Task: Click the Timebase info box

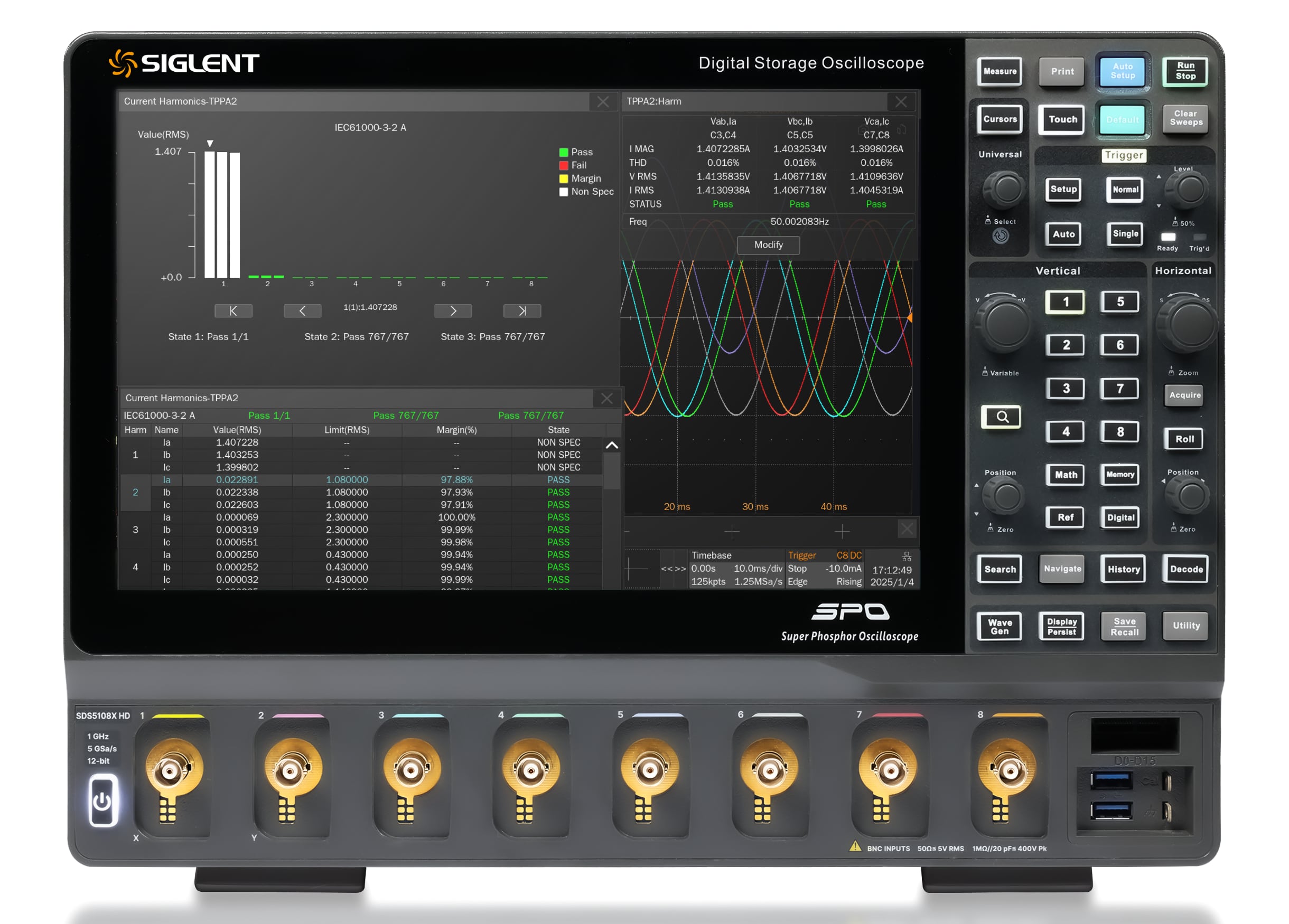Action: (x=736, y=569)
